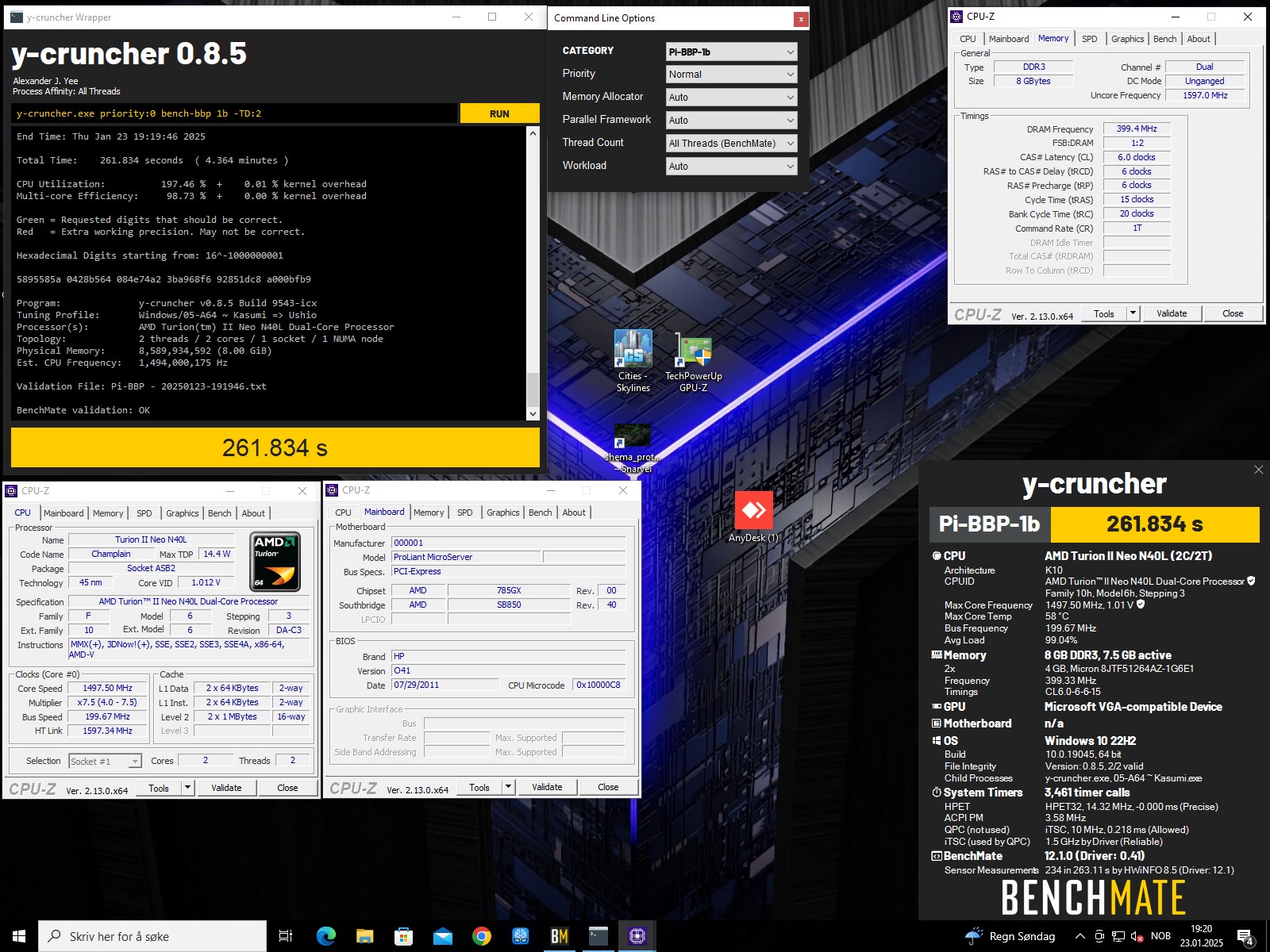Click the y-cruncher command line field
The width and height of the screenshot is (1270, 952).
pyautogui.click(x=235, y=113)
